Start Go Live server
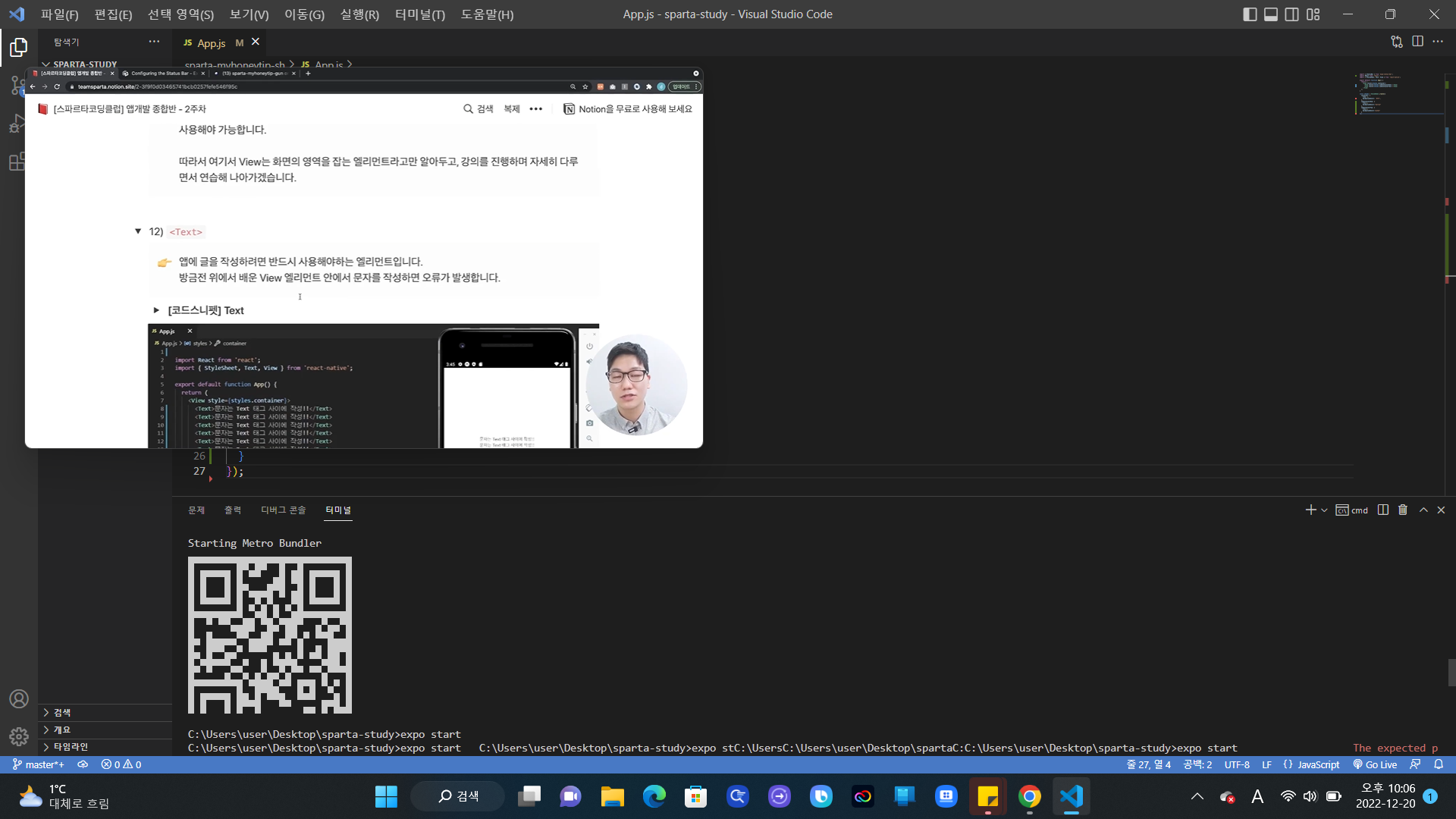This screenshot has width=1456, height=819. (x=1375, y=764)
